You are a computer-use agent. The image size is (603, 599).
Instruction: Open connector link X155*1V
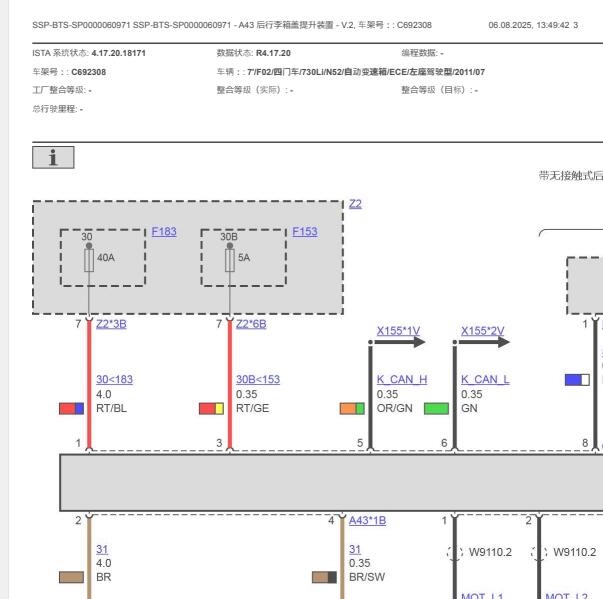(398, 331)
